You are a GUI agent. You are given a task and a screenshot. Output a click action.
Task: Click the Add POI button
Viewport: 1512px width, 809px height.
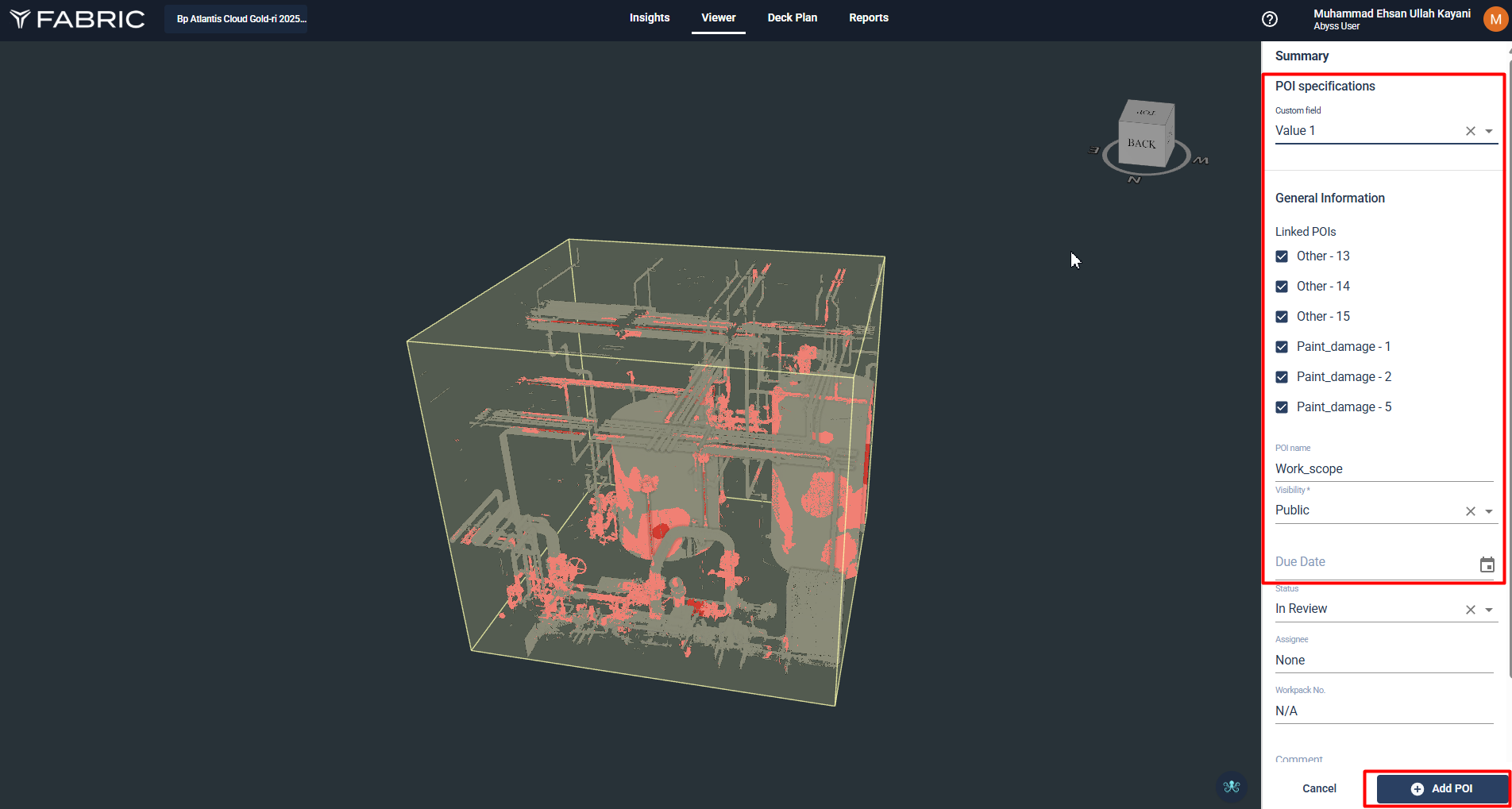point(1441,788)
